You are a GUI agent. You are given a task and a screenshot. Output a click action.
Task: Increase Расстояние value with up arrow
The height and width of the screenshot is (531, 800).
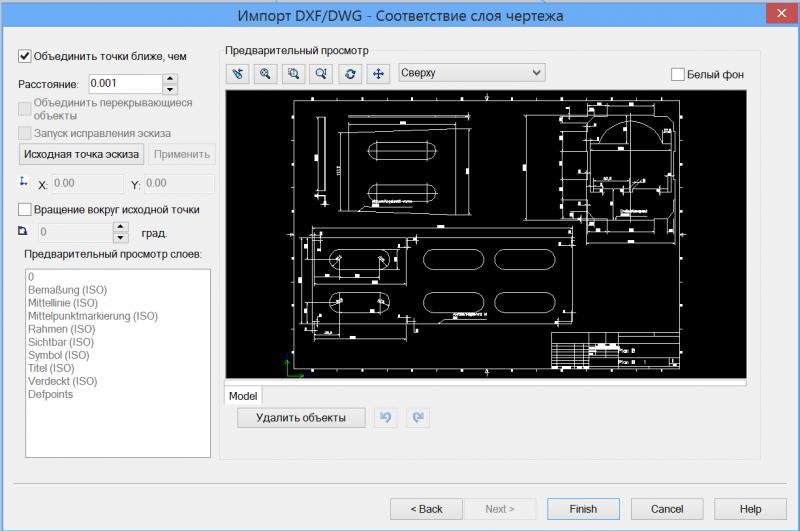coord(170,79)
